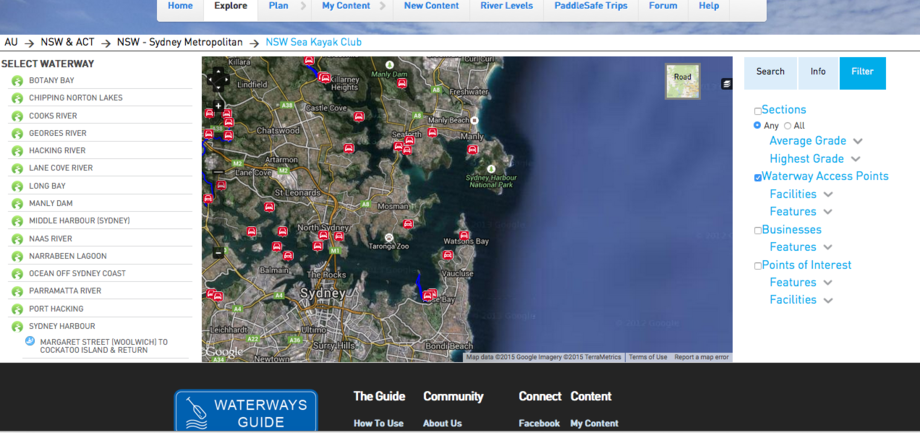Click the Lane Cove River waterway icon
This screenshot has height=433, width=920.
pyautogui.click(x=17, y=169)
